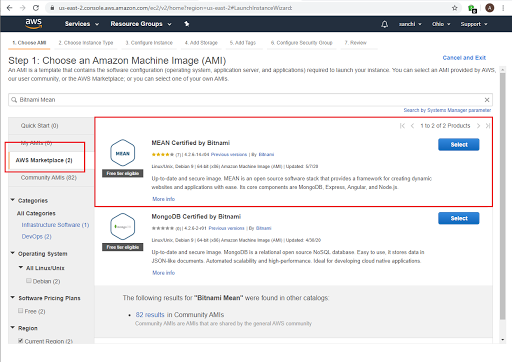Collapse the Categories section
512x362 pixels.
13,200
